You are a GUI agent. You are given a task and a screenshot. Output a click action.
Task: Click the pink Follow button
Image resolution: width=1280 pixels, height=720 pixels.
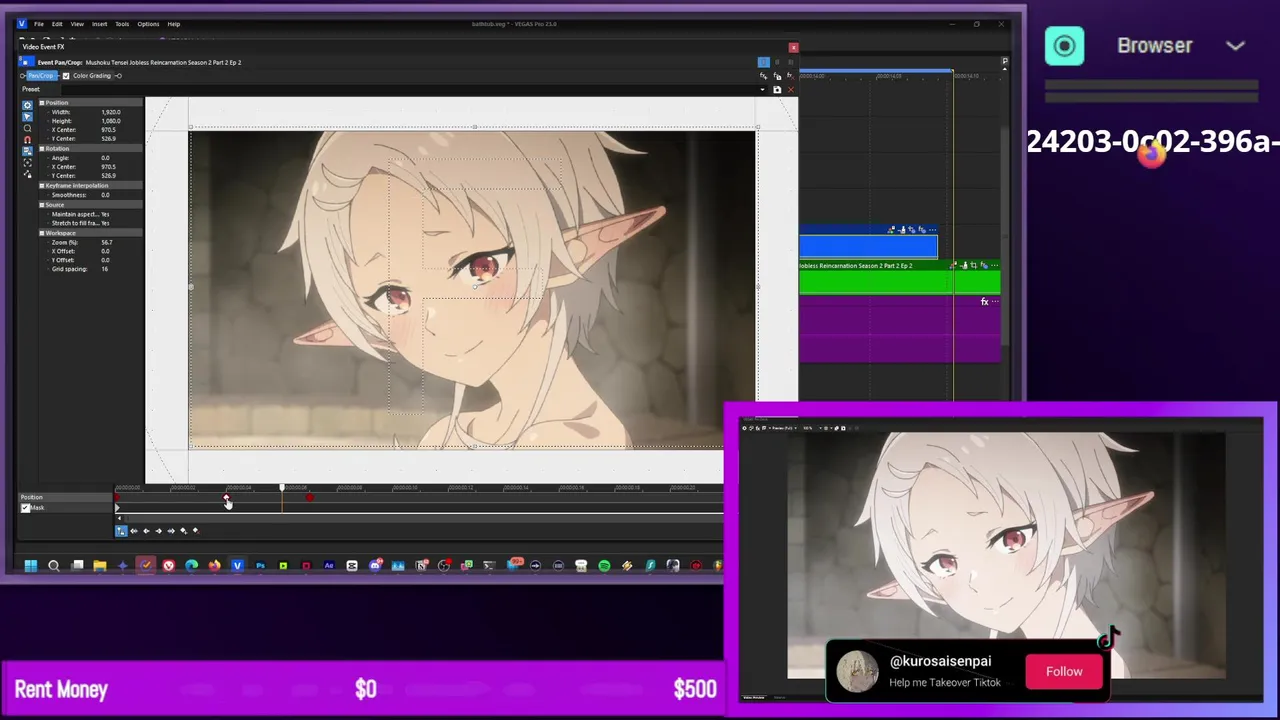(x=1064, y=671)
